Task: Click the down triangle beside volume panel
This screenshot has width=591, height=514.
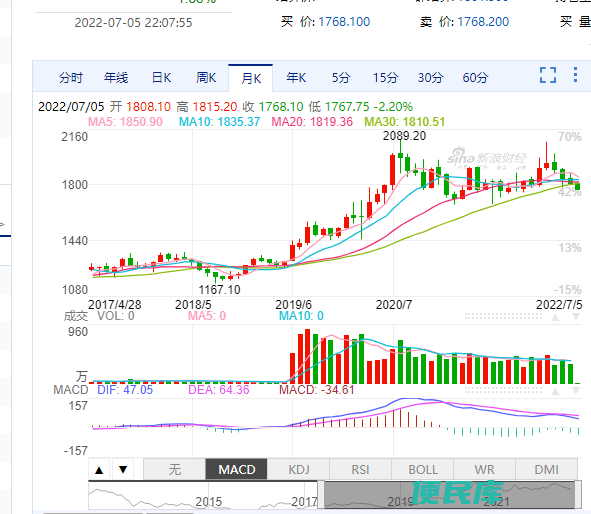Action: [576, 317]
